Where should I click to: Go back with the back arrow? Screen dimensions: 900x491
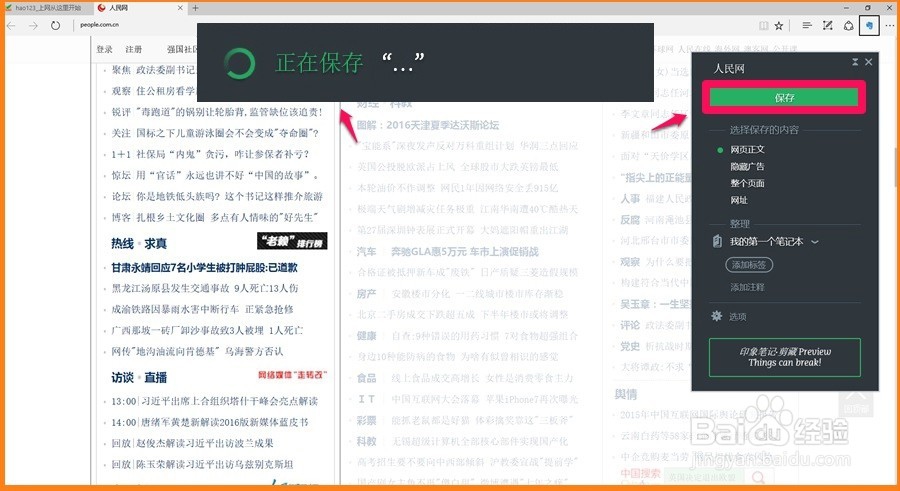11,25
